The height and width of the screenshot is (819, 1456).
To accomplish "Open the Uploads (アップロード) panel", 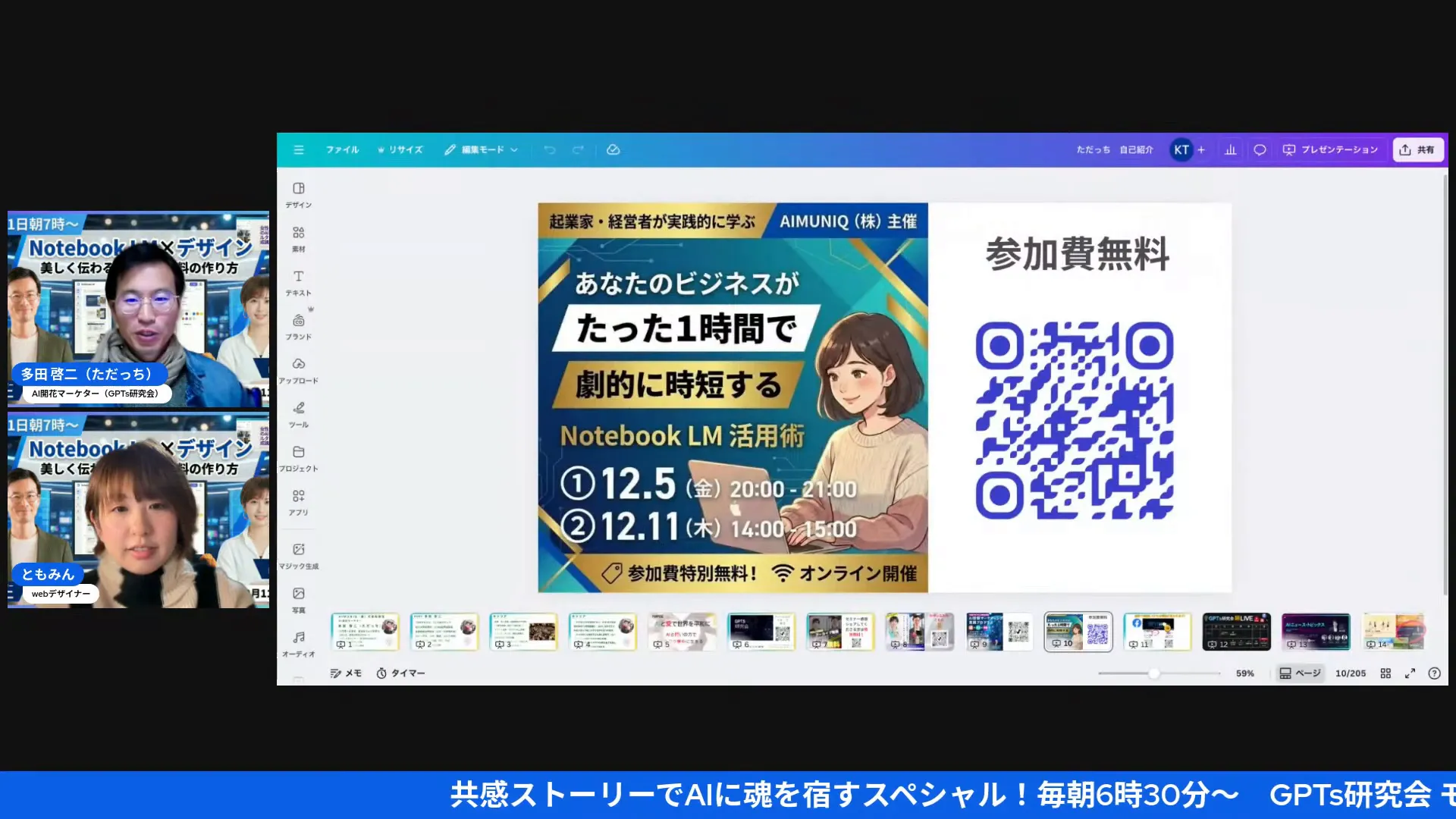I will (299, 369).
